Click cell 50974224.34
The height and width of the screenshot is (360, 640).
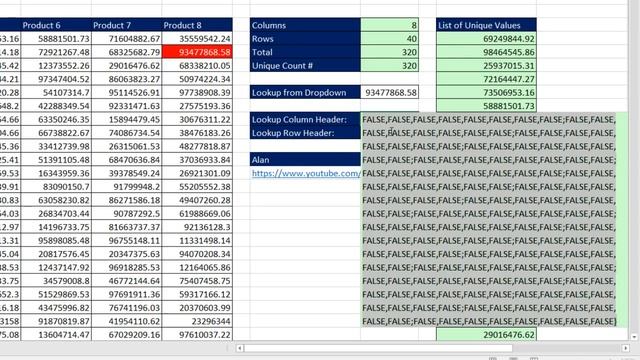[x=197, y=79]
